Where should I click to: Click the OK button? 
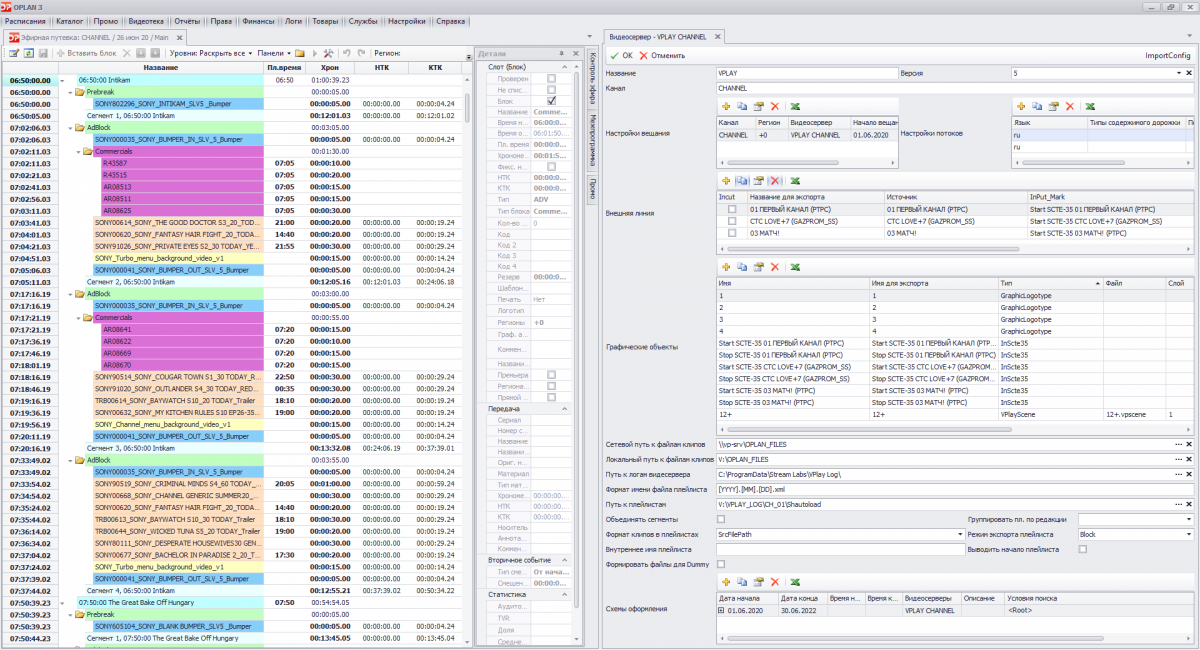[621, 55]
